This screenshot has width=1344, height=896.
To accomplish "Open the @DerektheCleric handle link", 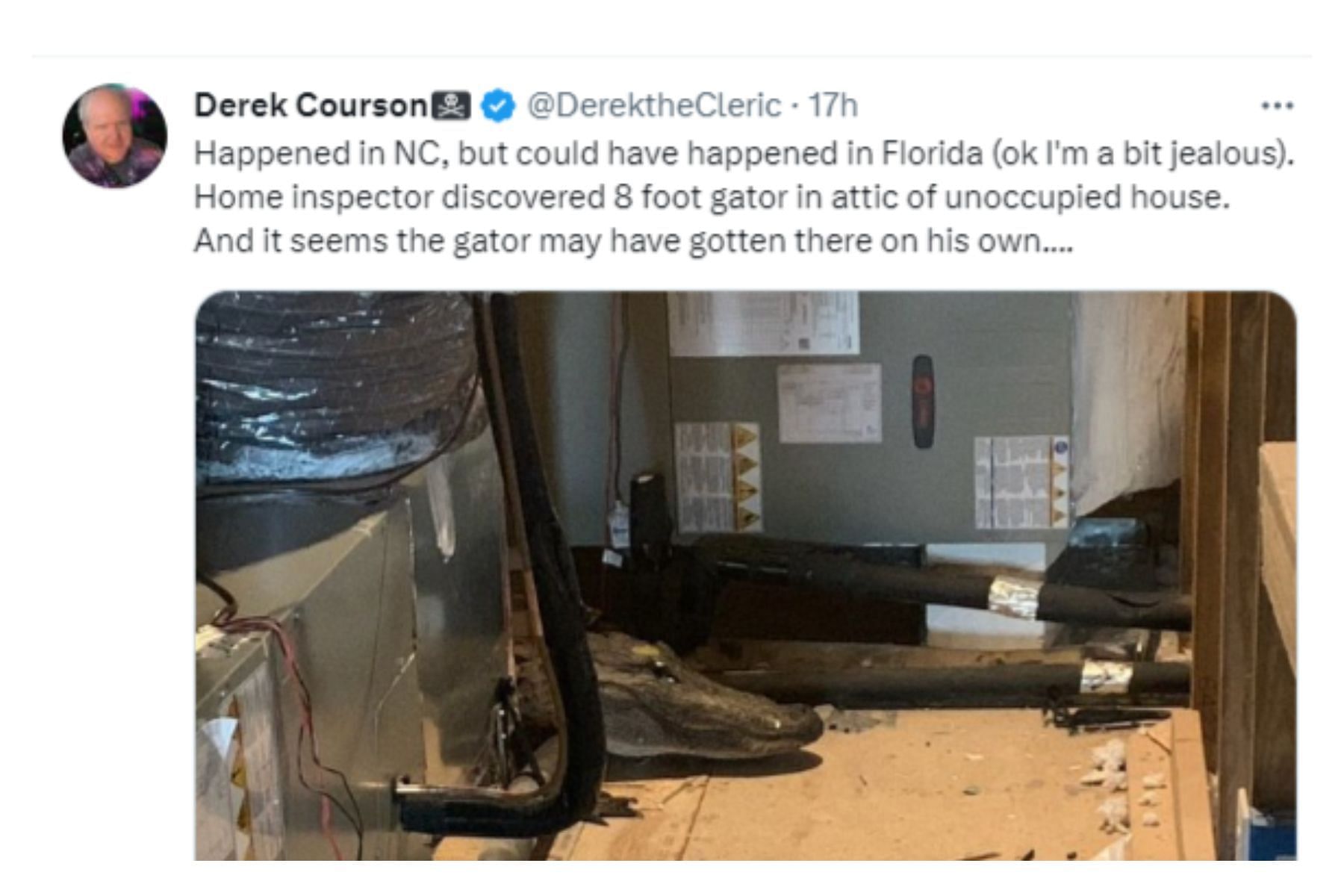I will pos(654,105).
